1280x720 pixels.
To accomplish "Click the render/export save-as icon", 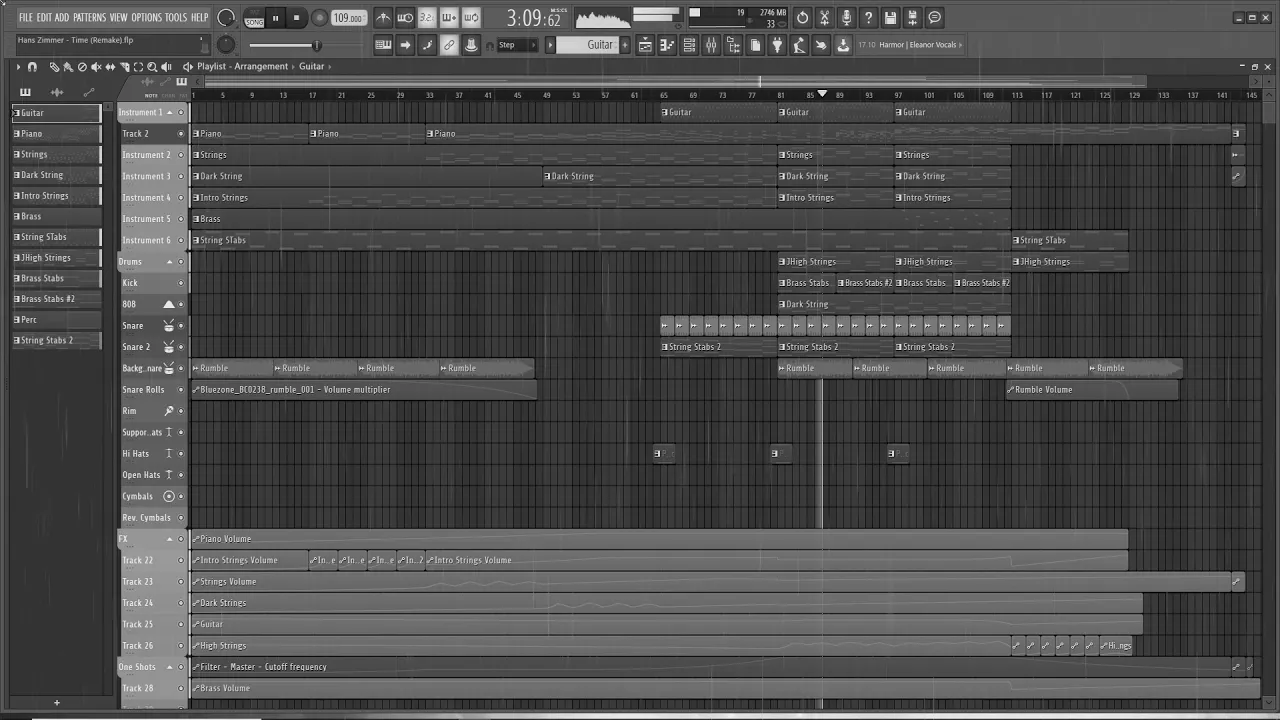I will (x=912, y=18).
